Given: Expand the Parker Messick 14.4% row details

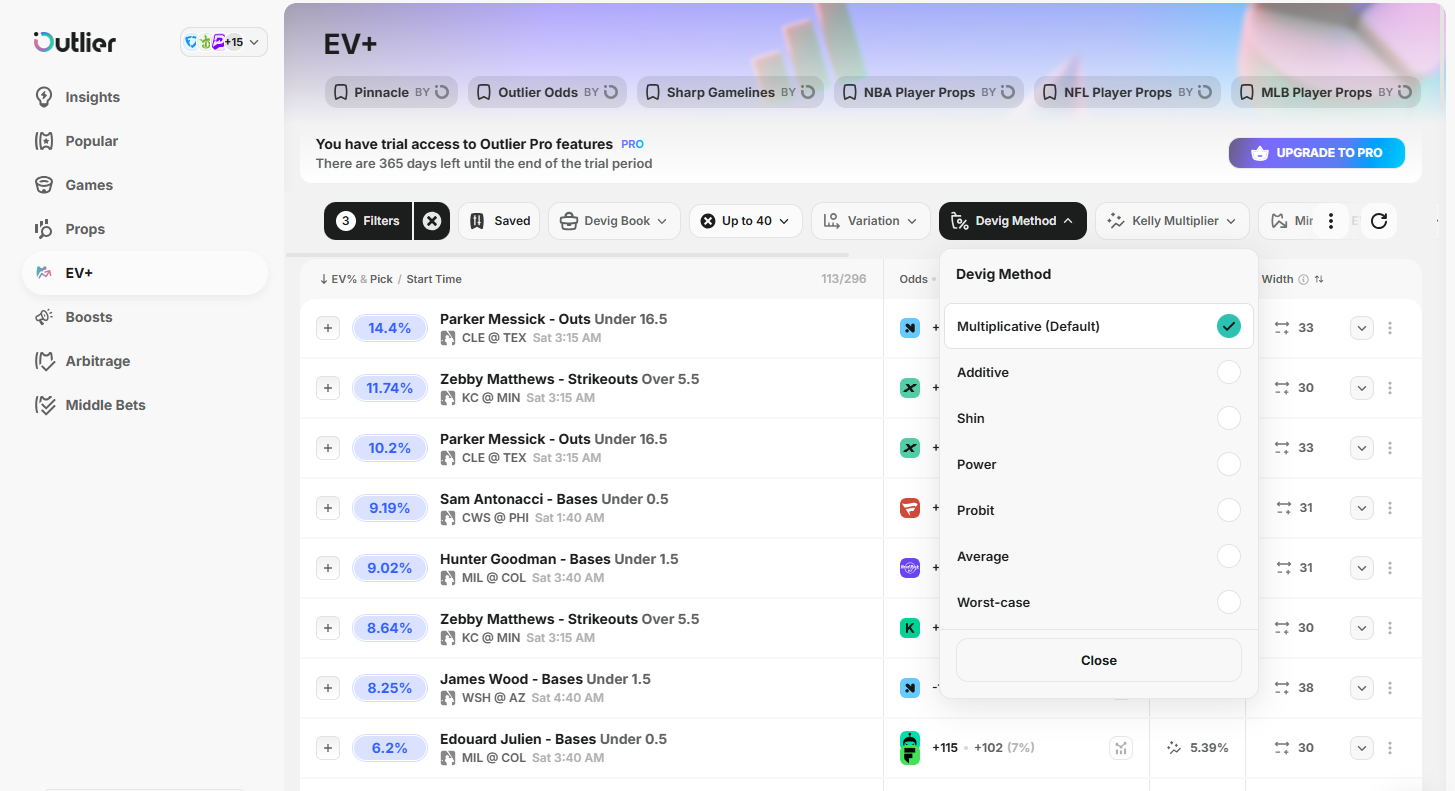Looking at the screenshot, I should pyautogui.click(x=1362, y=328).
